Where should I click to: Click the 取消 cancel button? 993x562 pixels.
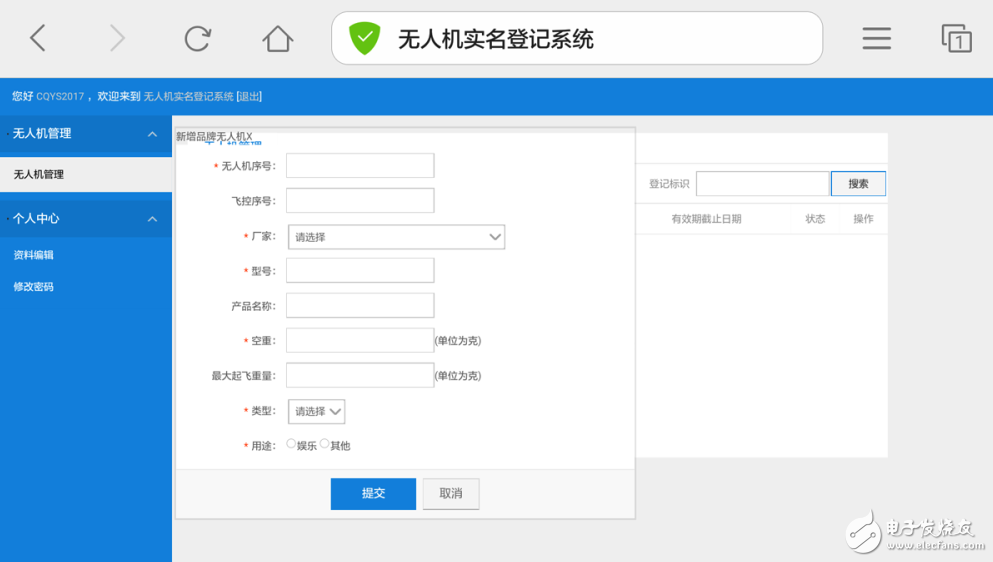point(451,493)
